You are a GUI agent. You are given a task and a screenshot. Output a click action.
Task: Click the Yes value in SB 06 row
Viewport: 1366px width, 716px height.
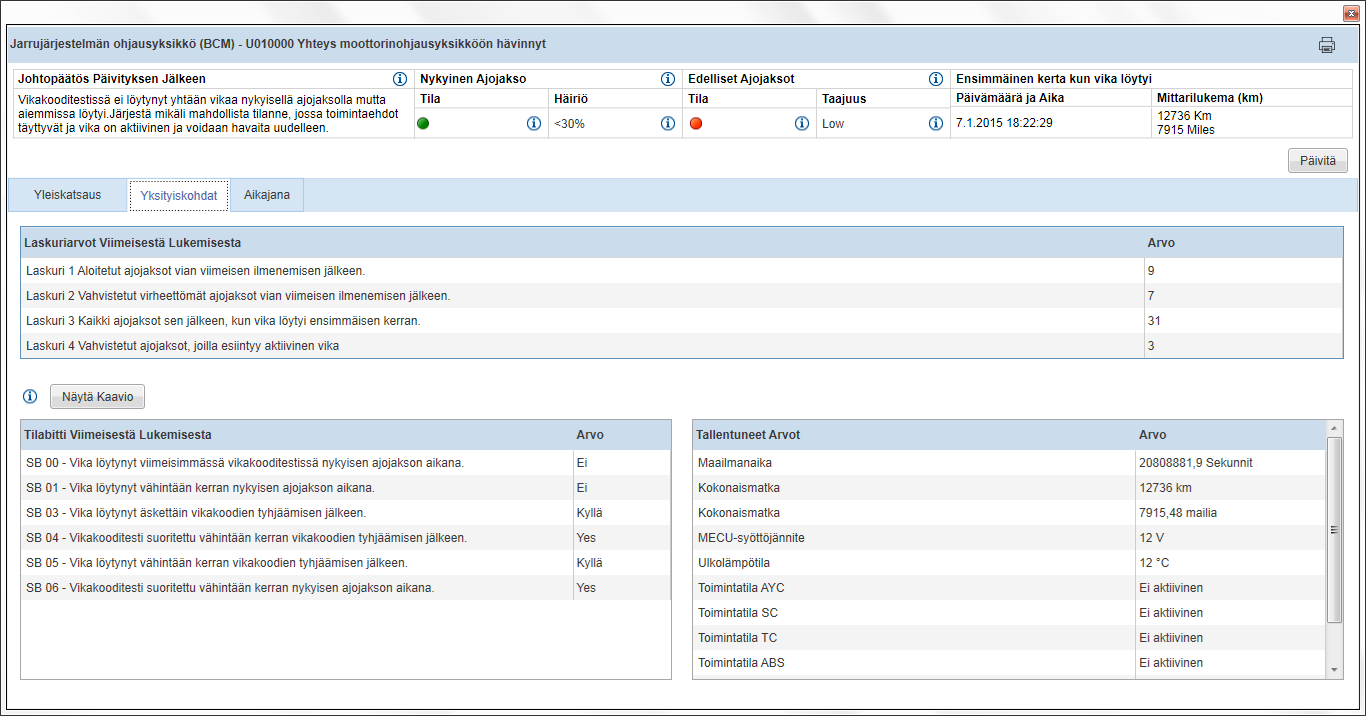[x=586, y=588]
